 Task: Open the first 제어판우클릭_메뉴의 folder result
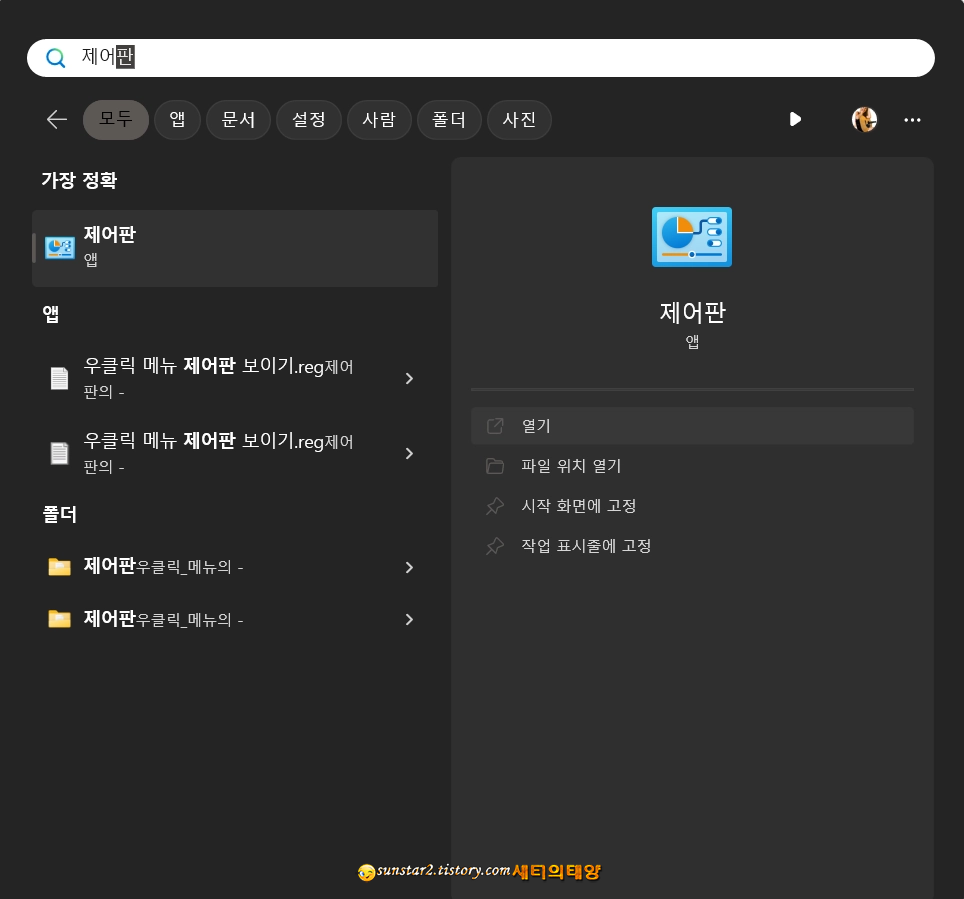(235, 566)
